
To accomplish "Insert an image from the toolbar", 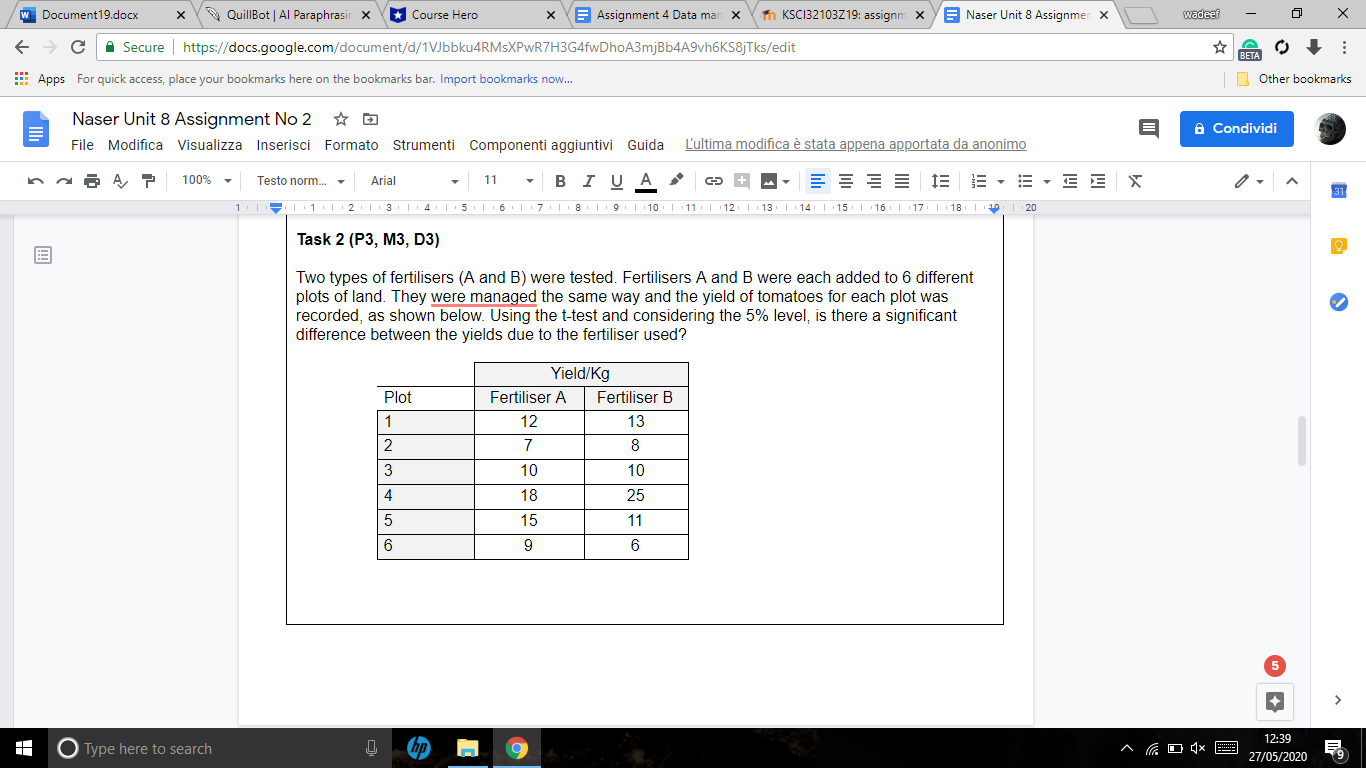I will tap(766, 181).
